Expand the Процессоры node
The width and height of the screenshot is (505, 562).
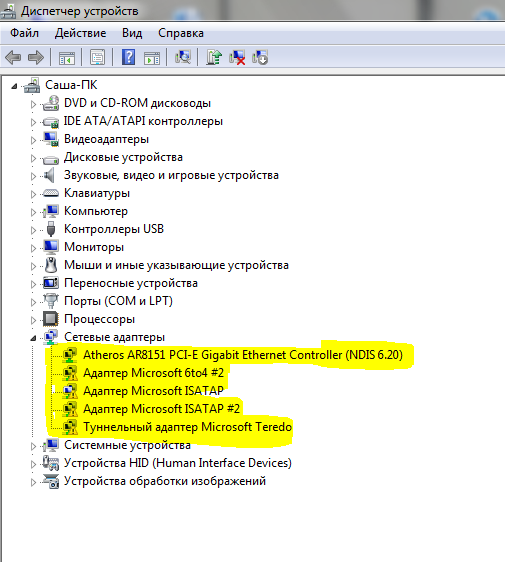(x=33, y=320)
